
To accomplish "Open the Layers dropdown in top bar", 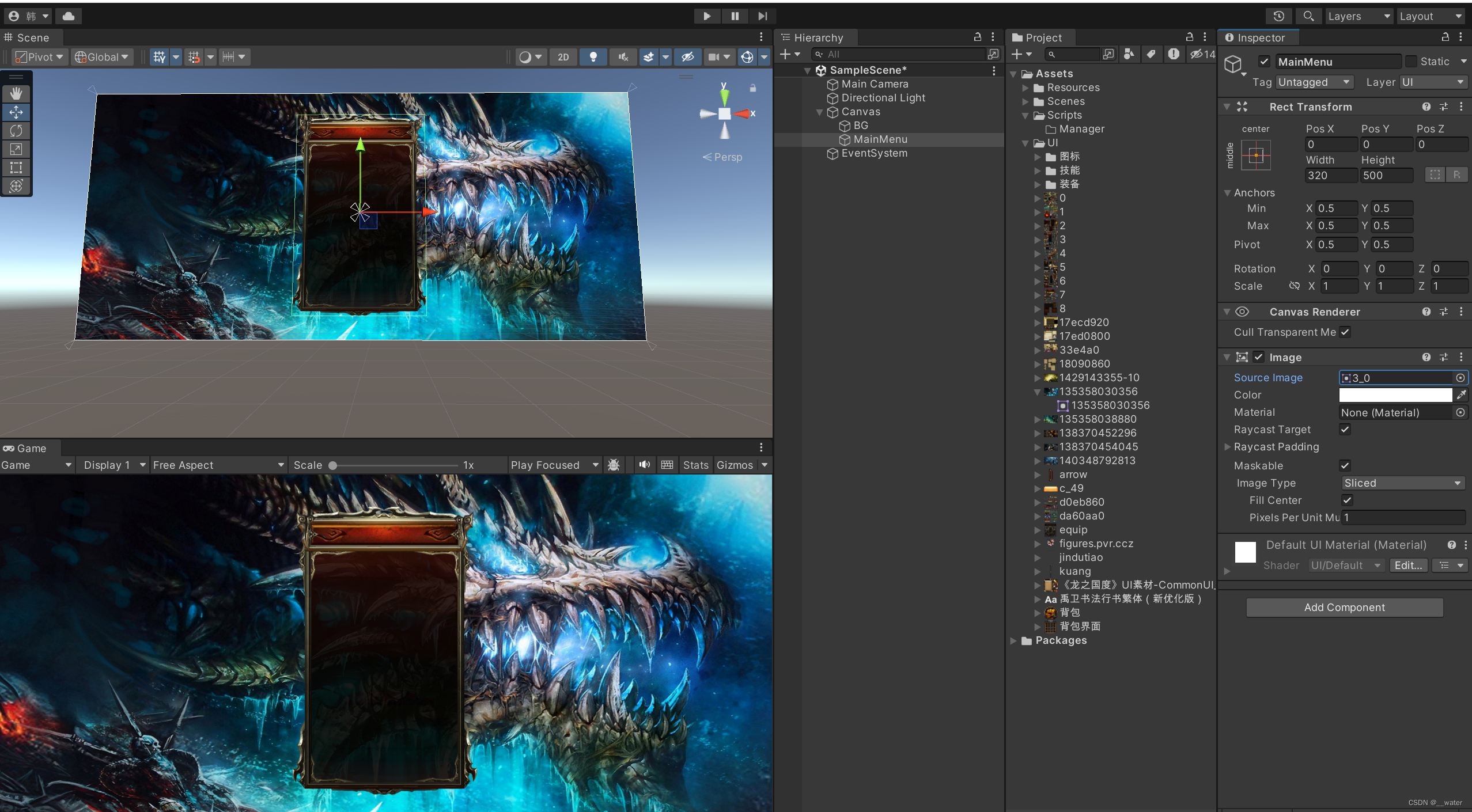I will coord(1359,16).
